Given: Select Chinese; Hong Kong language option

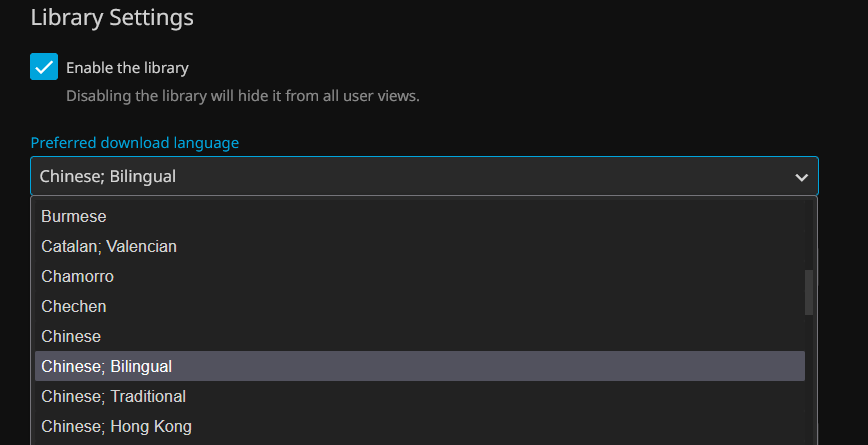Looking at the screenshot, I should coord(116,426).
